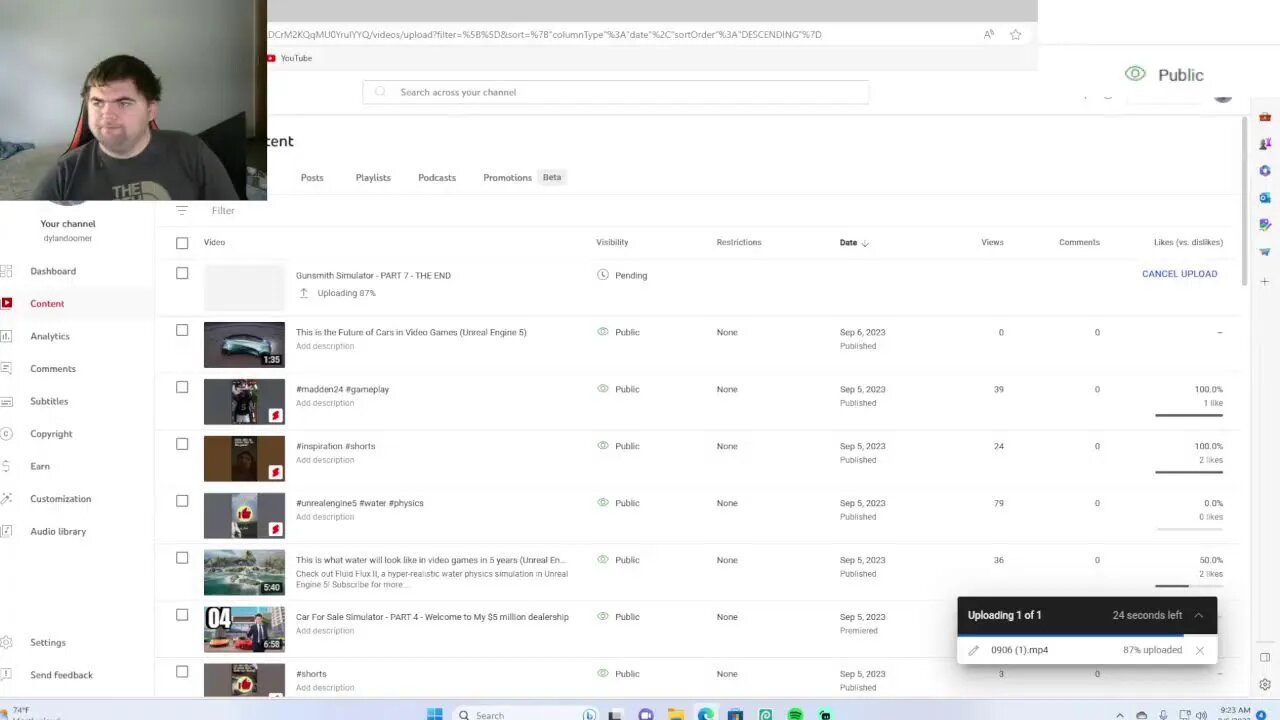This screenshot has height=720, width=1280.
Task: Click the Audio library icon
Action: (7, 531)
